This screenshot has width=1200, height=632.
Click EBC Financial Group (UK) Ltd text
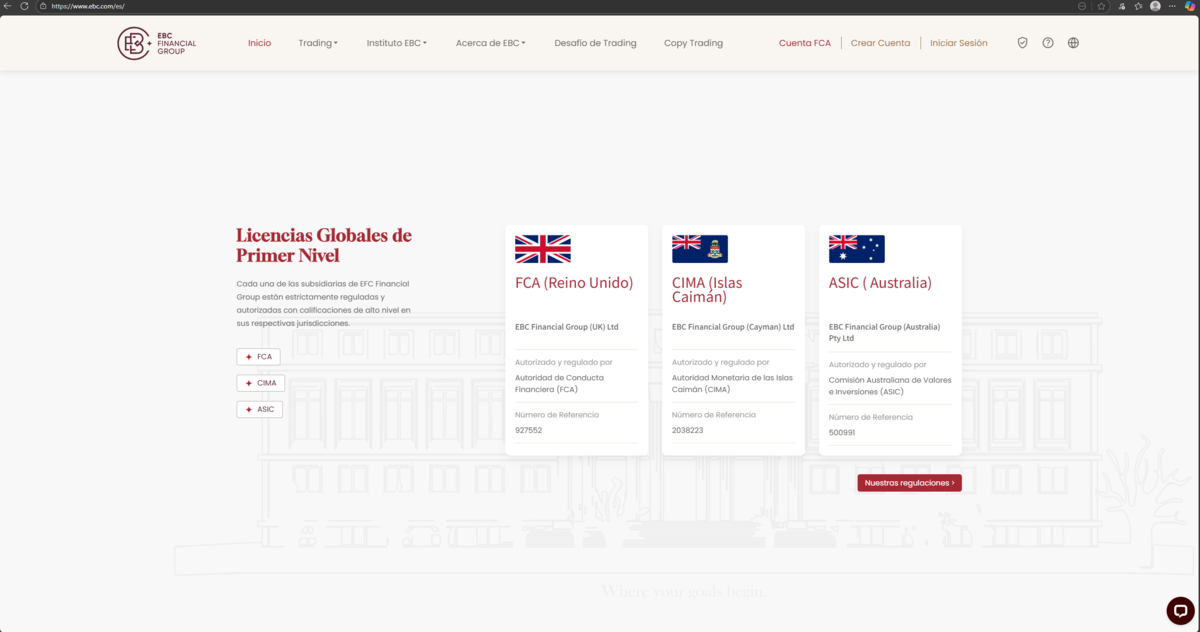567,327
